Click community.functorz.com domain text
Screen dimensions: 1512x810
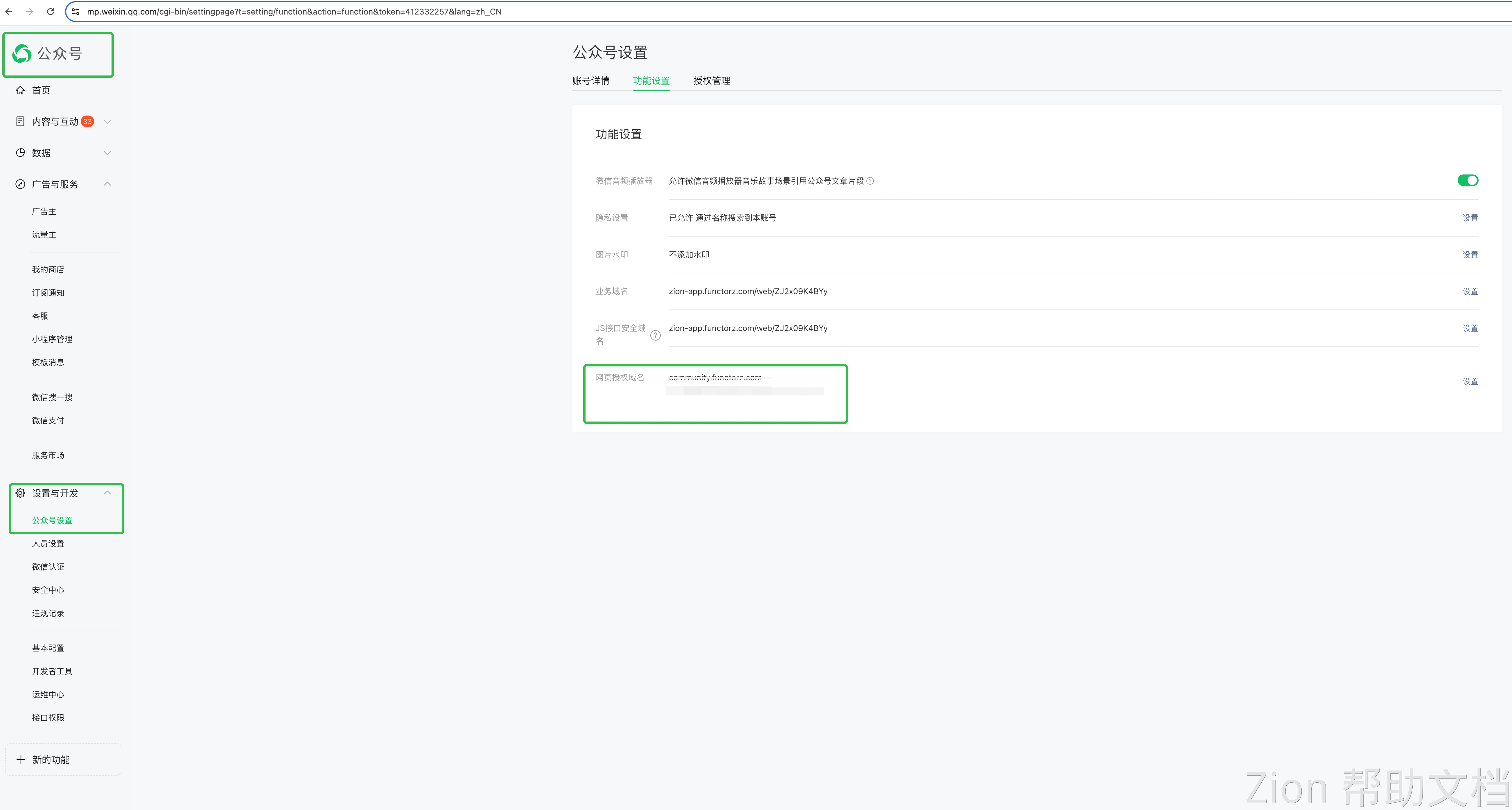coord(715,378)
